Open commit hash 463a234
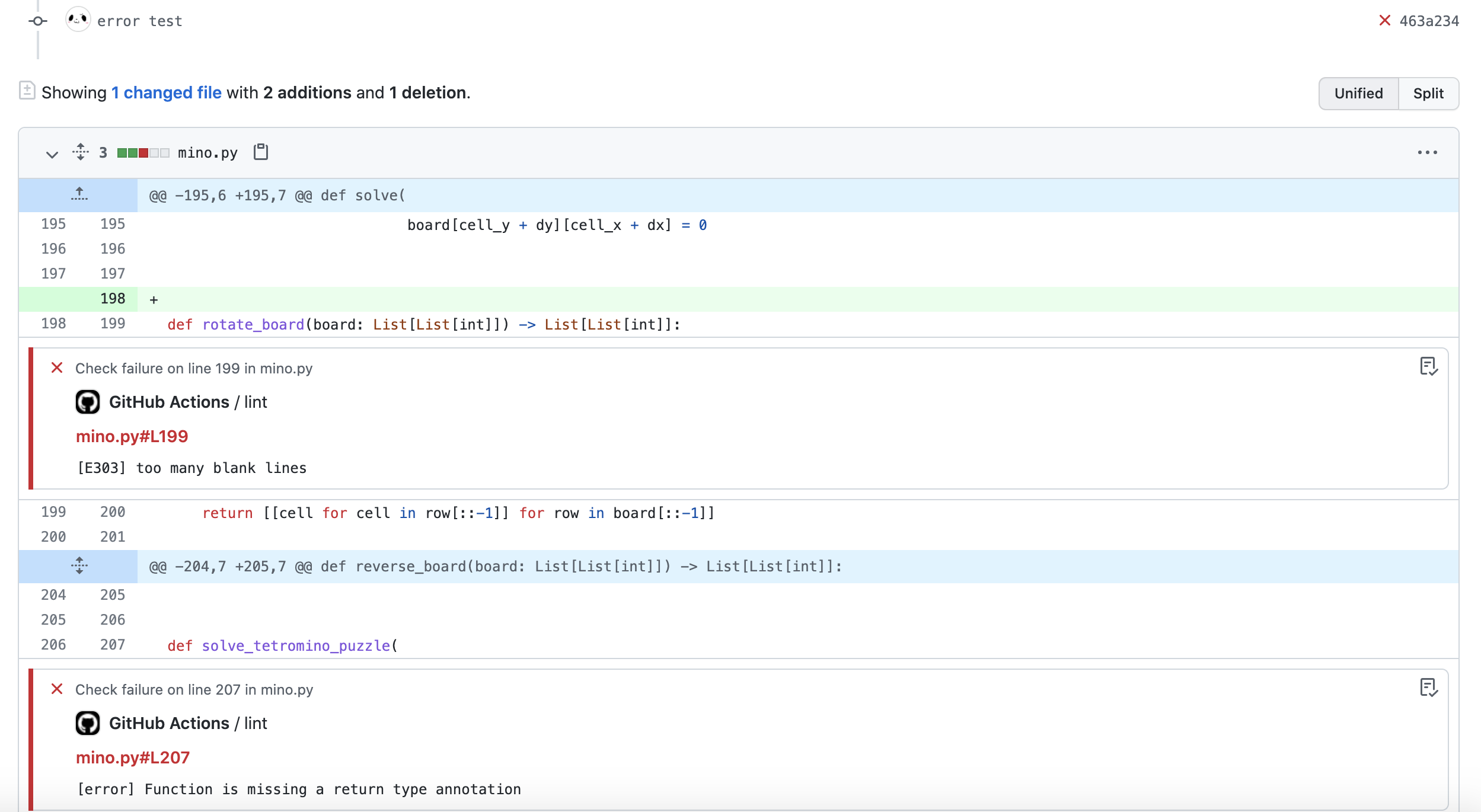The height and width of the screenshot is (812, 1481). (x=1429, y=21)
